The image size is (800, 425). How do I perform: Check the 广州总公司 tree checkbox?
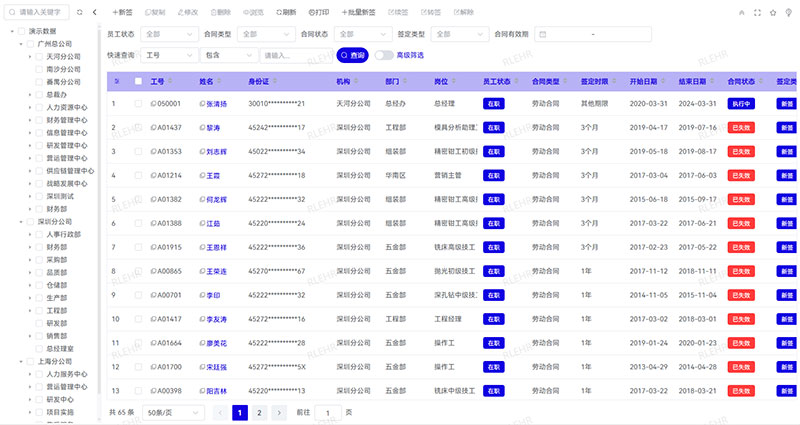click(x=30, y=44)
